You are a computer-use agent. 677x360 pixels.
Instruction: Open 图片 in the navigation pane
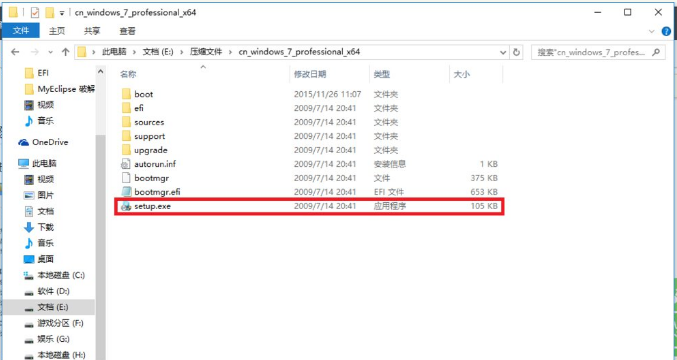pos(39,195)
